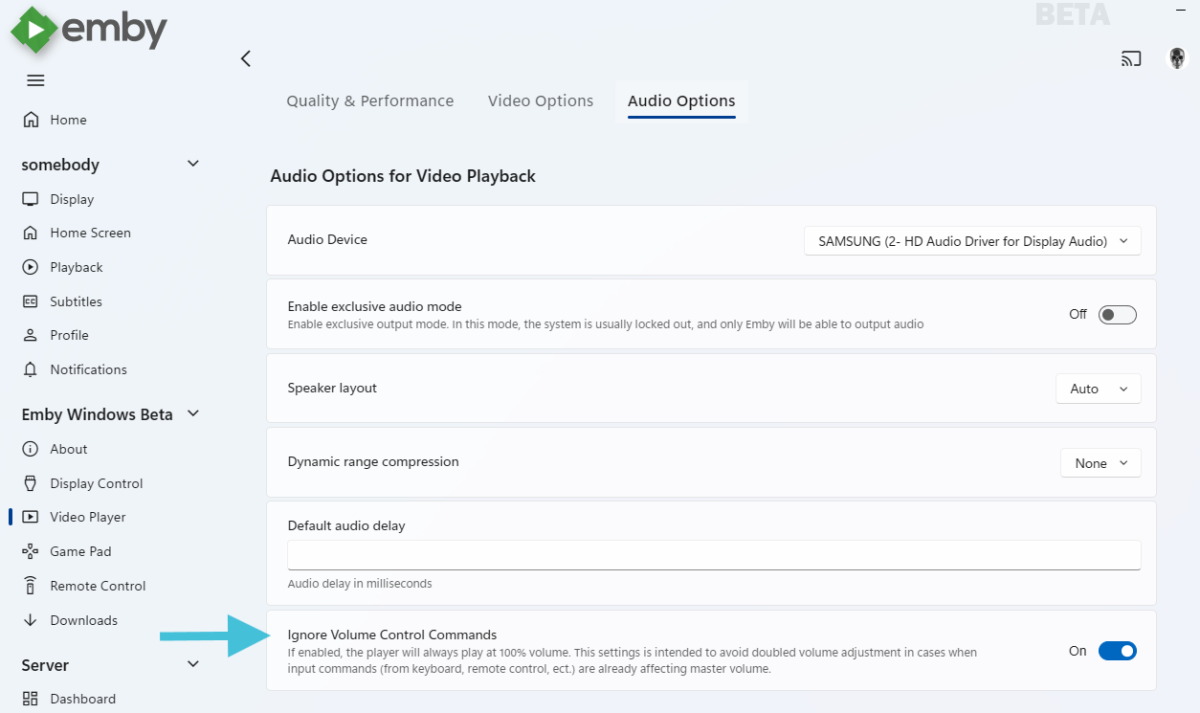Click the Remote Control sidebar icon

(30, 586)
